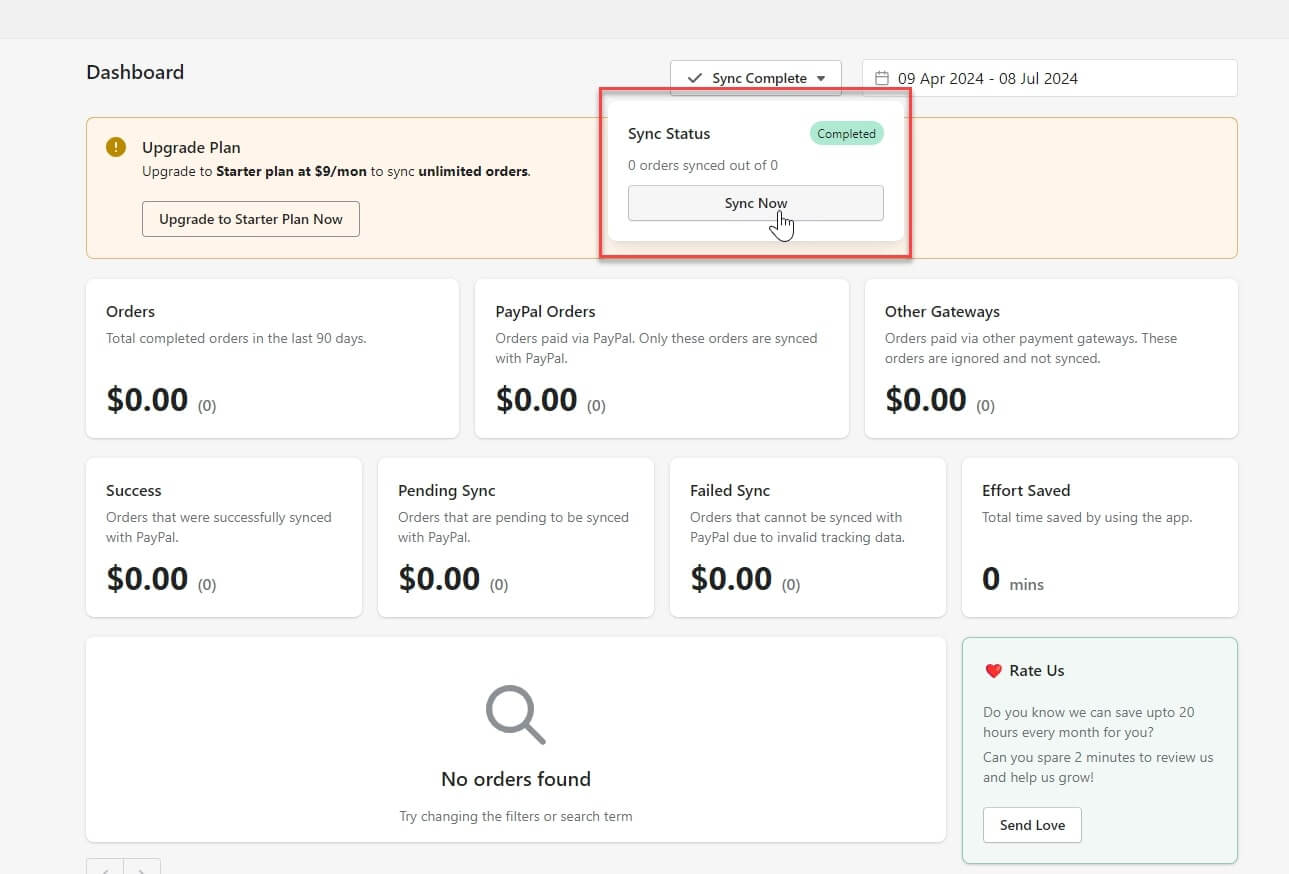Click the Dashboard heading

[x=134, y=72]
